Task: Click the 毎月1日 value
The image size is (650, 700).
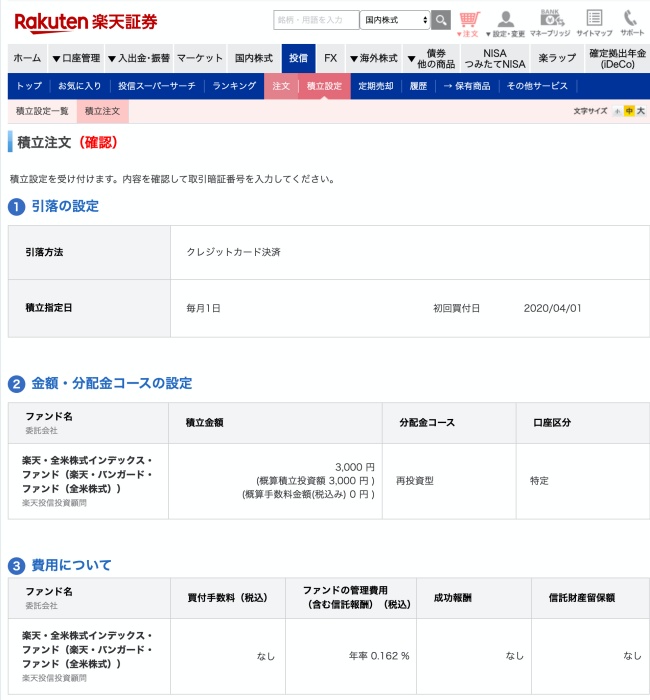Action: 204,308
